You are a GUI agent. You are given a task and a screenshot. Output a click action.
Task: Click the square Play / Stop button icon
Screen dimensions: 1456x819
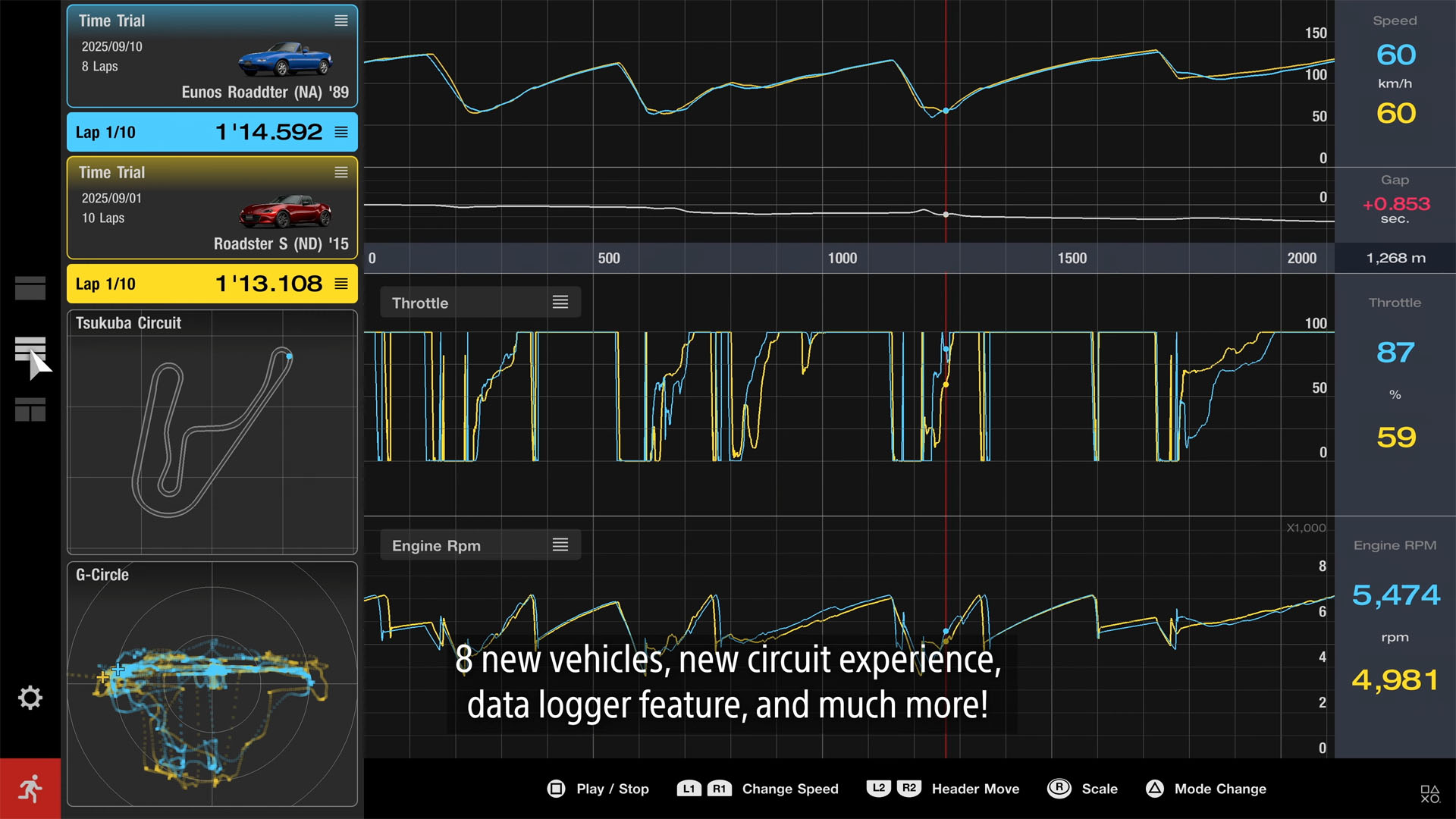click(556, 789)
